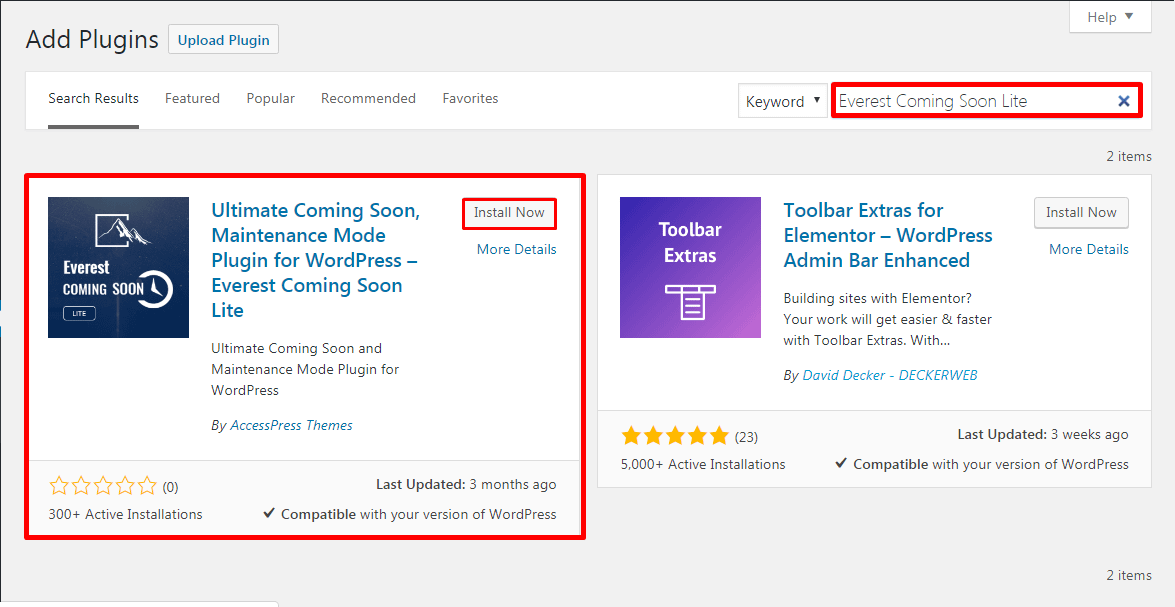The width and height of the screenshot is (1175, 607).
Task: Click the Add Plugins page heading
Action: [x=92, y=40]
